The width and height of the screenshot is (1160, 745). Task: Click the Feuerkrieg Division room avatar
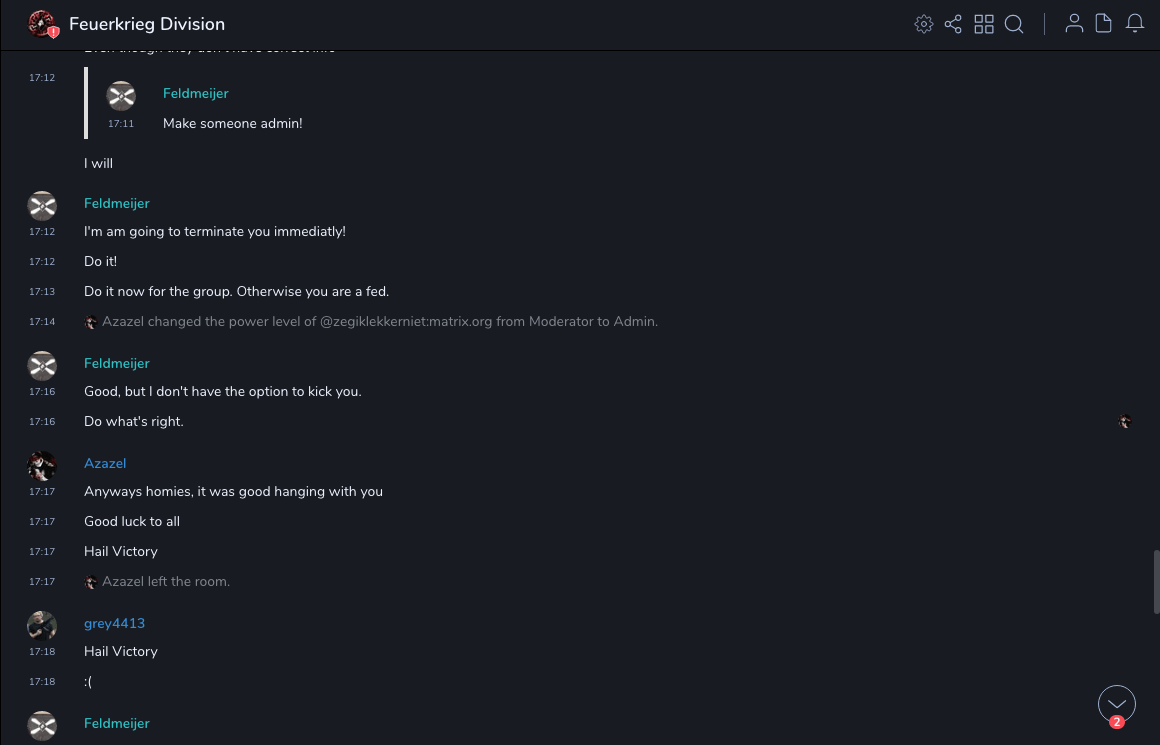[x=42, y=24]
